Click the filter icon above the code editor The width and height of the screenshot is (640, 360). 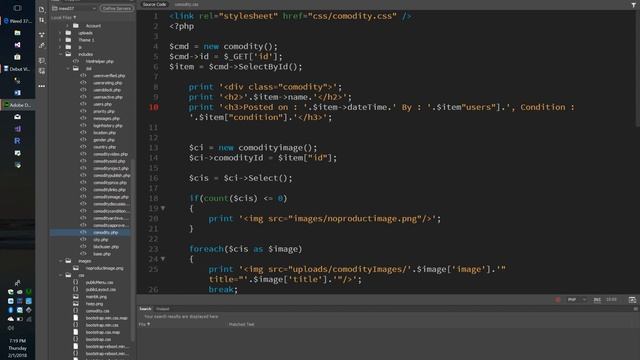coord(633,4)
